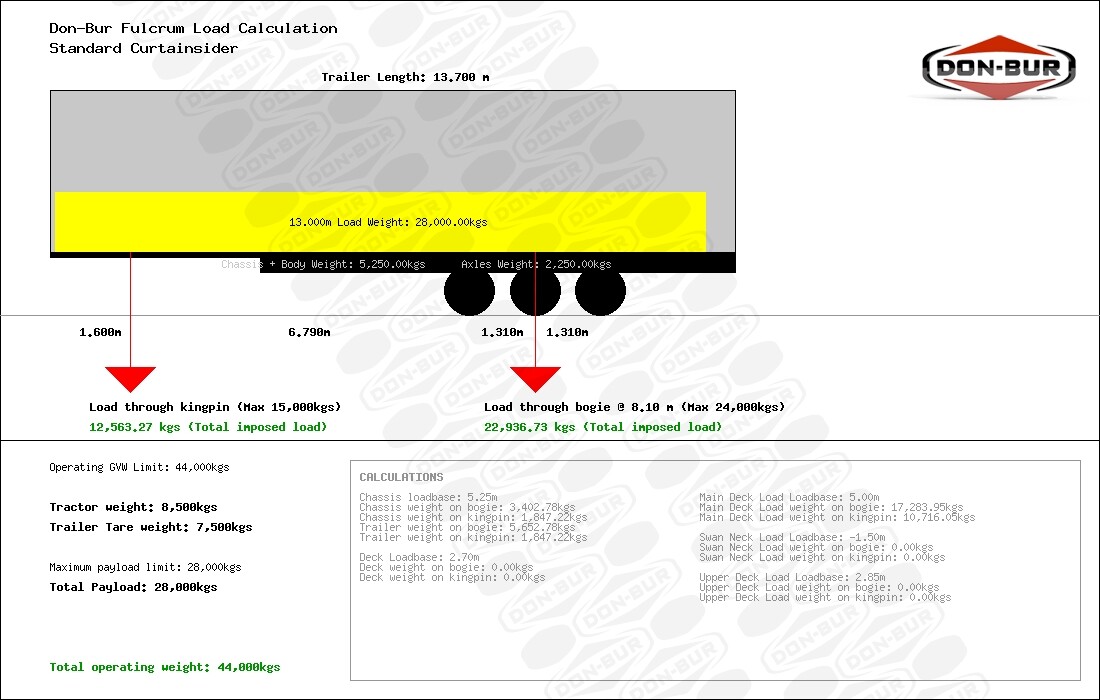Image resolution: width=1100 pixels, height=700 pixels.
Task: Click 'Deck weight on bogie: 0.00kgs'
Action: [x=446, y=567]
